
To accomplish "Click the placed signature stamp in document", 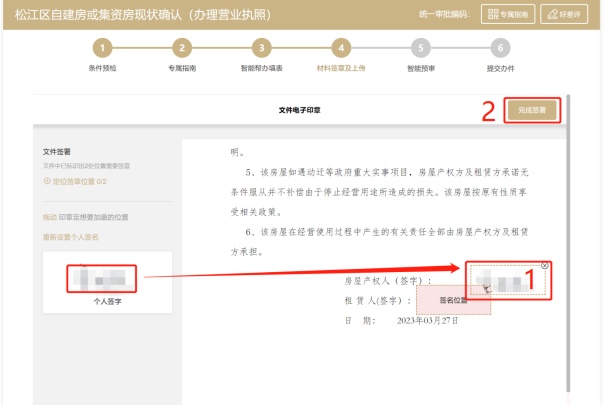I will pyautogui.click(x=507, y=281).
